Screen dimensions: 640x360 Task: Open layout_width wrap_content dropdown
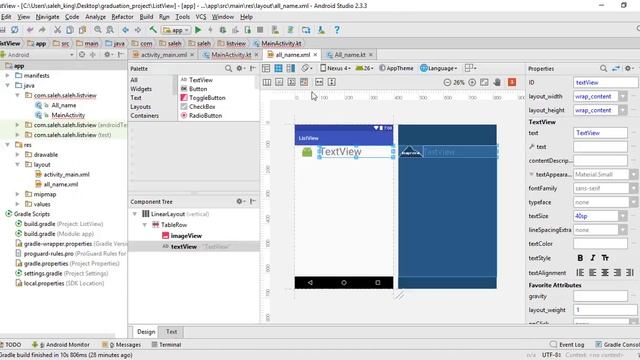tap(622, 96)
